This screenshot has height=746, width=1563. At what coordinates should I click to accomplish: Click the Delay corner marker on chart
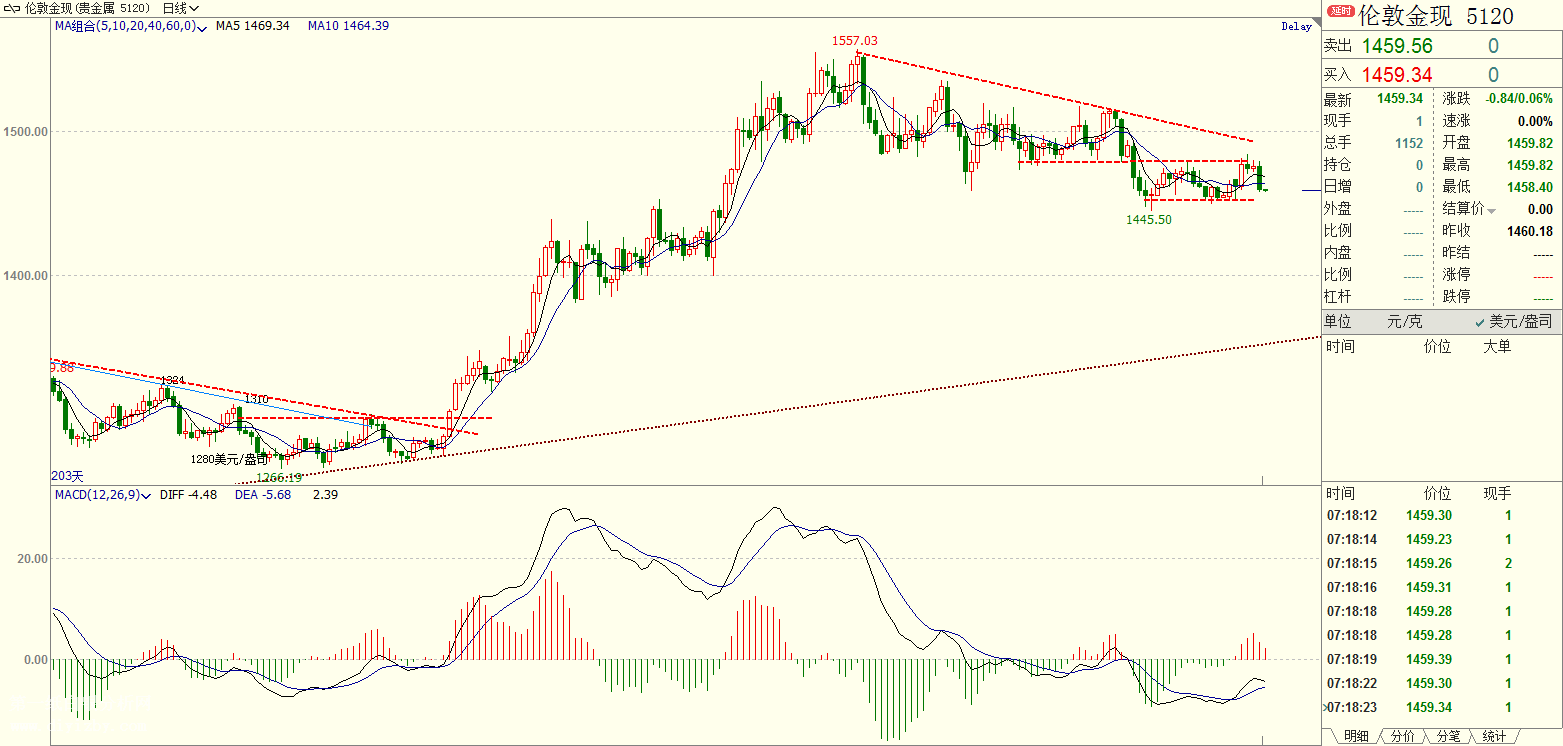click(x=1295, y=27)
